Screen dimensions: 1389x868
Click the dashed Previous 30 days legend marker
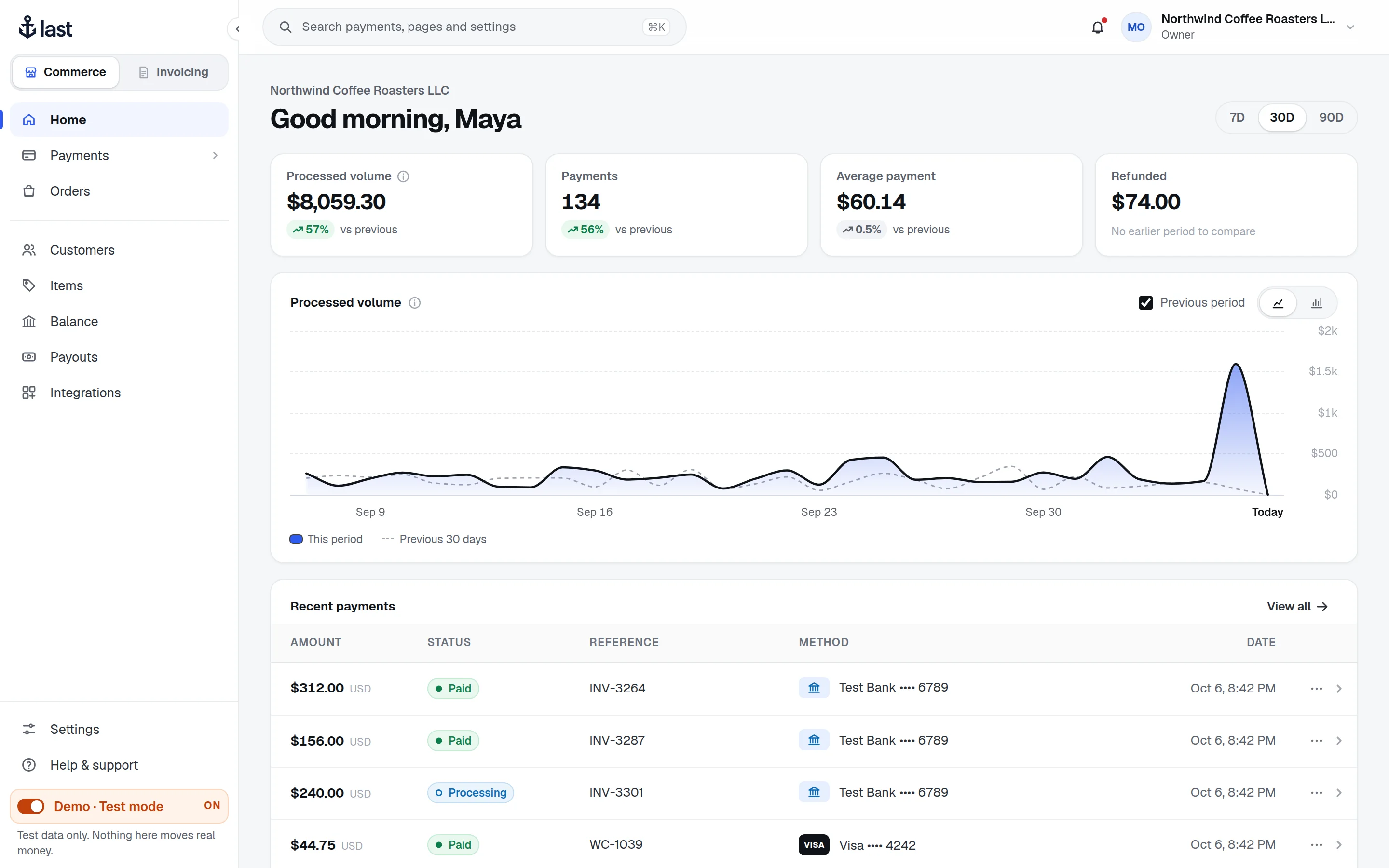click(387, 539)
